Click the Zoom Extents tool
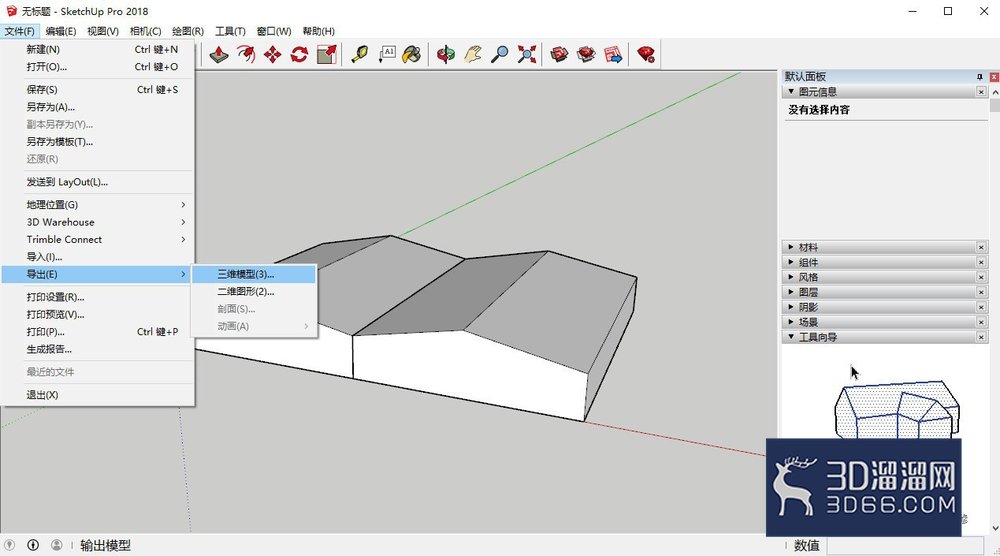 pos(527,54)
